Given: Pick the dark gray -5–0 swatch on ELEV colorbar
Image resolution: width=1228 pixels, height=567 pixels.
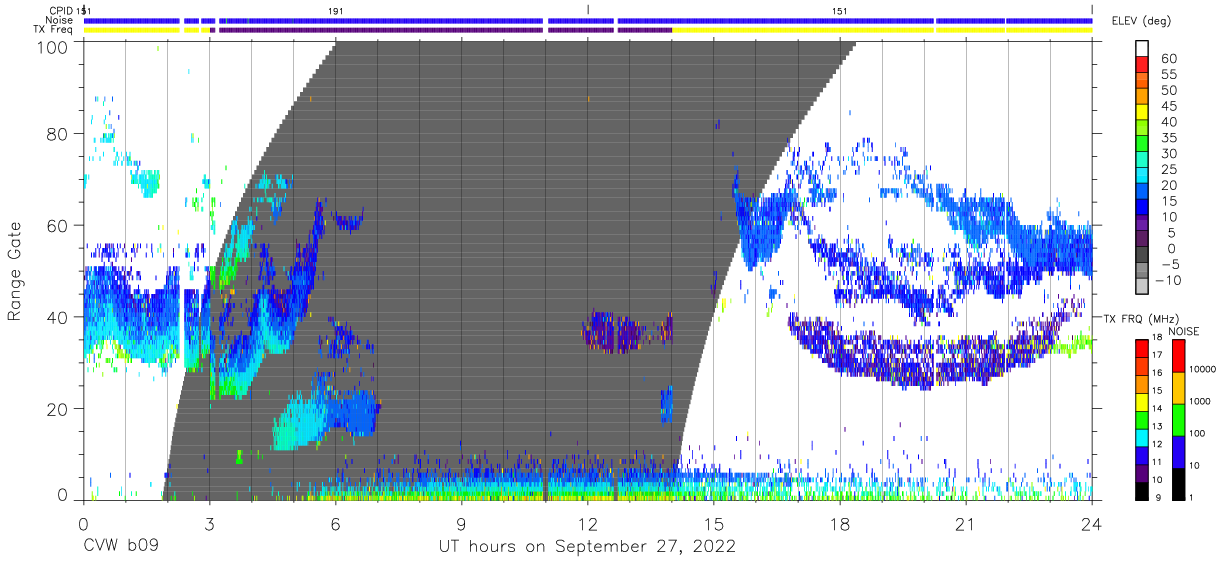Looking at the screenshot, I should coord(1141,256).
